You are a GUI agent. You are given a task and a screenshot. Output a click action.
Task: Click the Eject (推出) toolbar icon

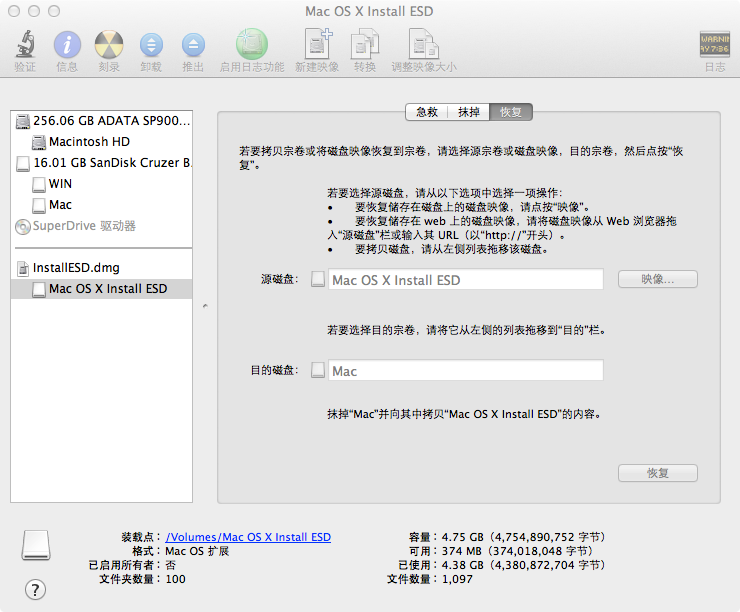tap(193, 45)
